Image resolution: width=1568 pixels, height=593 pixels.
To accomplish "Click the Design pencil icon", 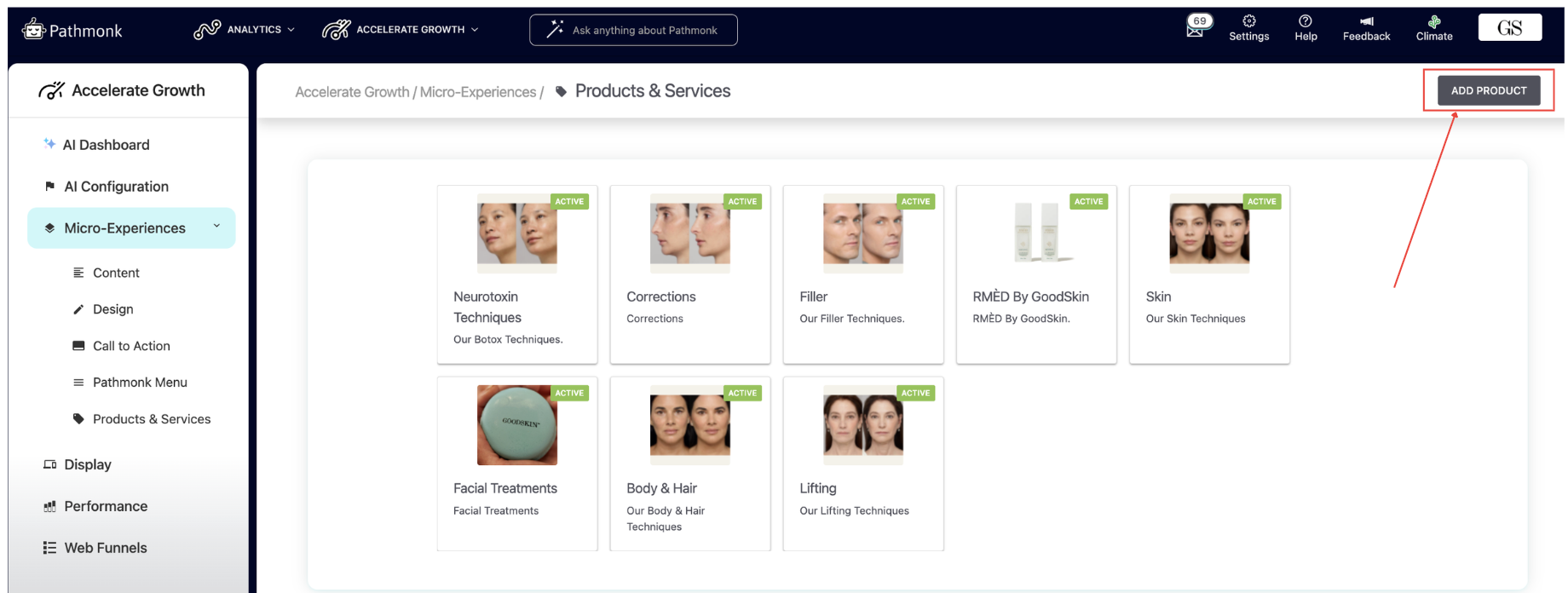I will click(78, 309).
